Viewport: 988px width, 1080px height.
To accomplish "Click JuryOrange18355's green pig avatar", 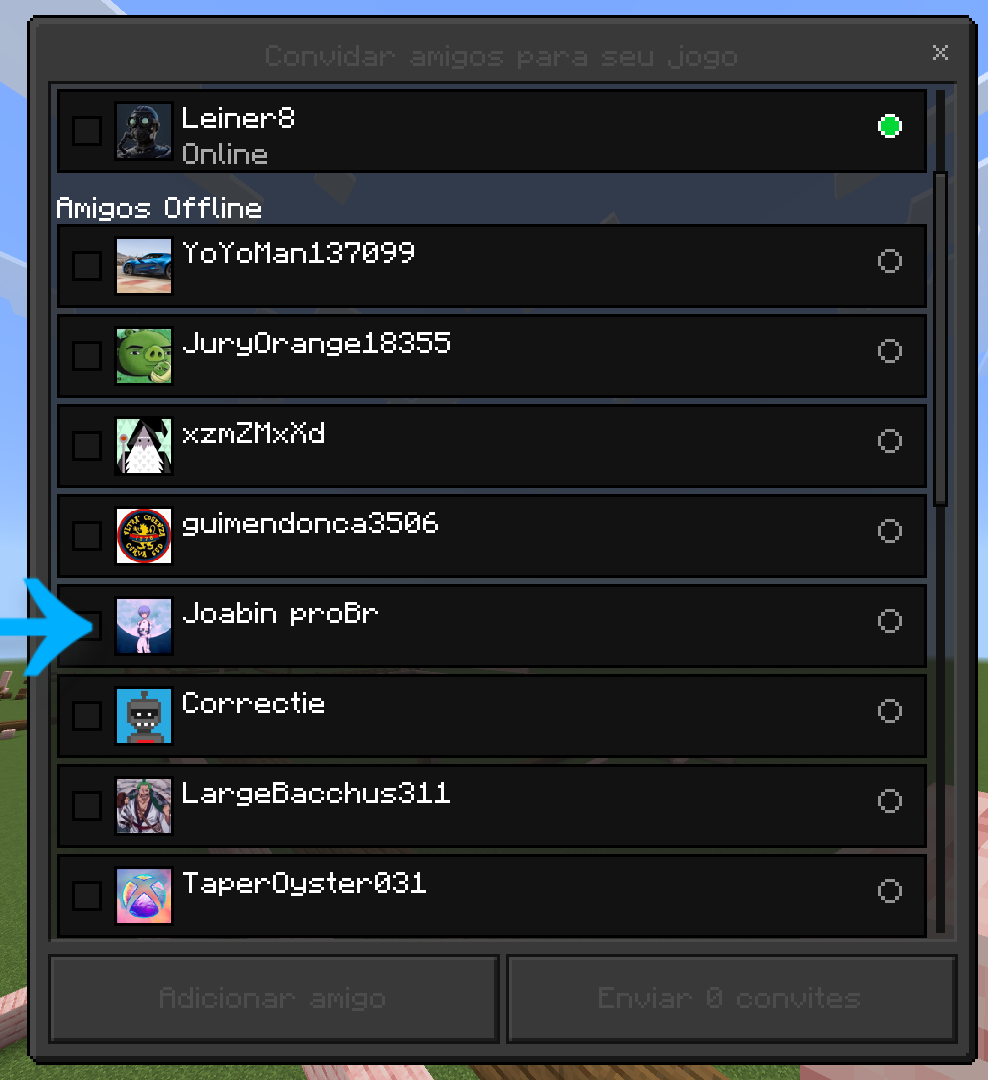I will pyautogui.click(x=143, y=356).
